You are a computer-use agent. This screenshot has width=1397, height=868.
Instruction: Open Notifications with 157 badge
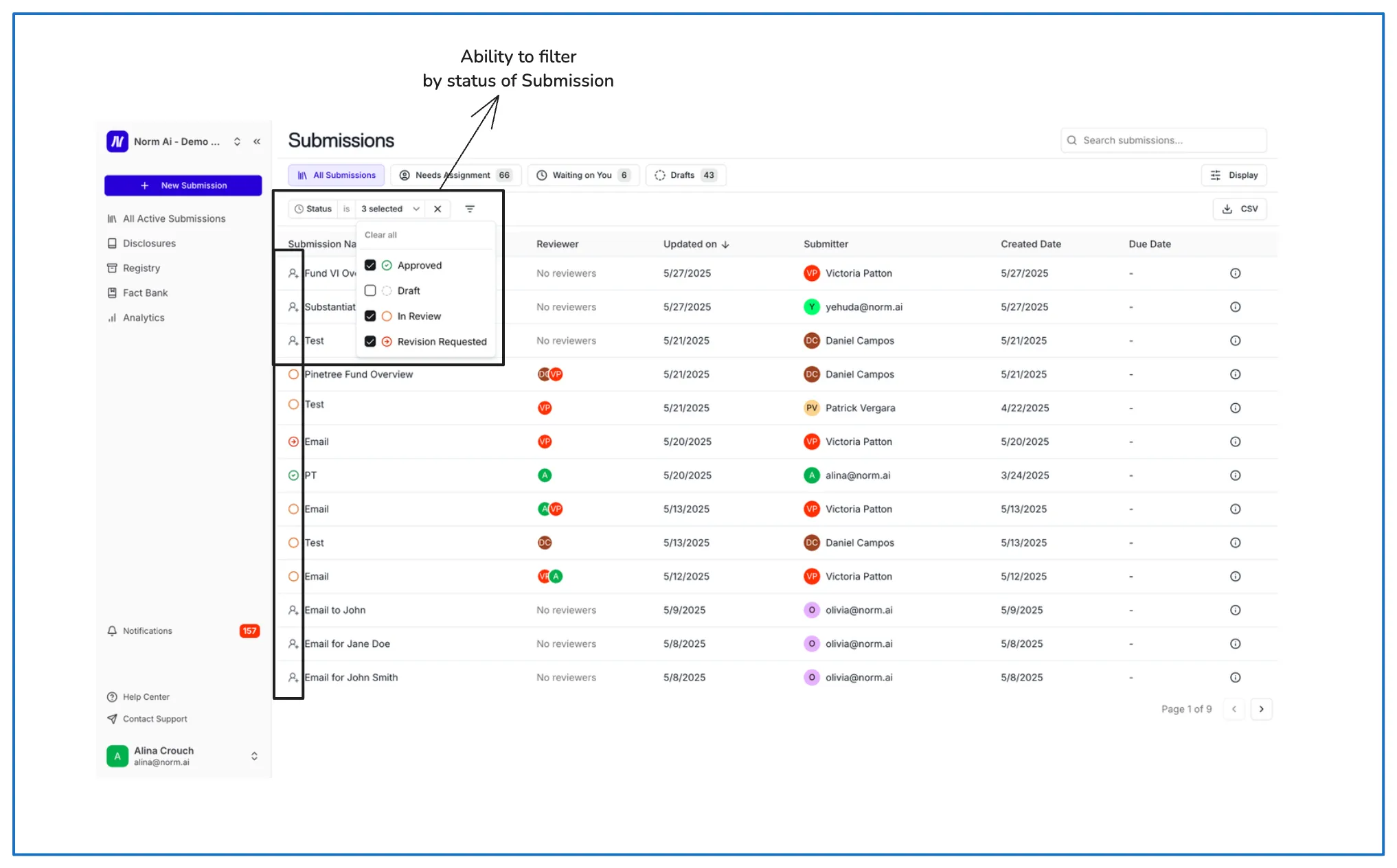183,630
